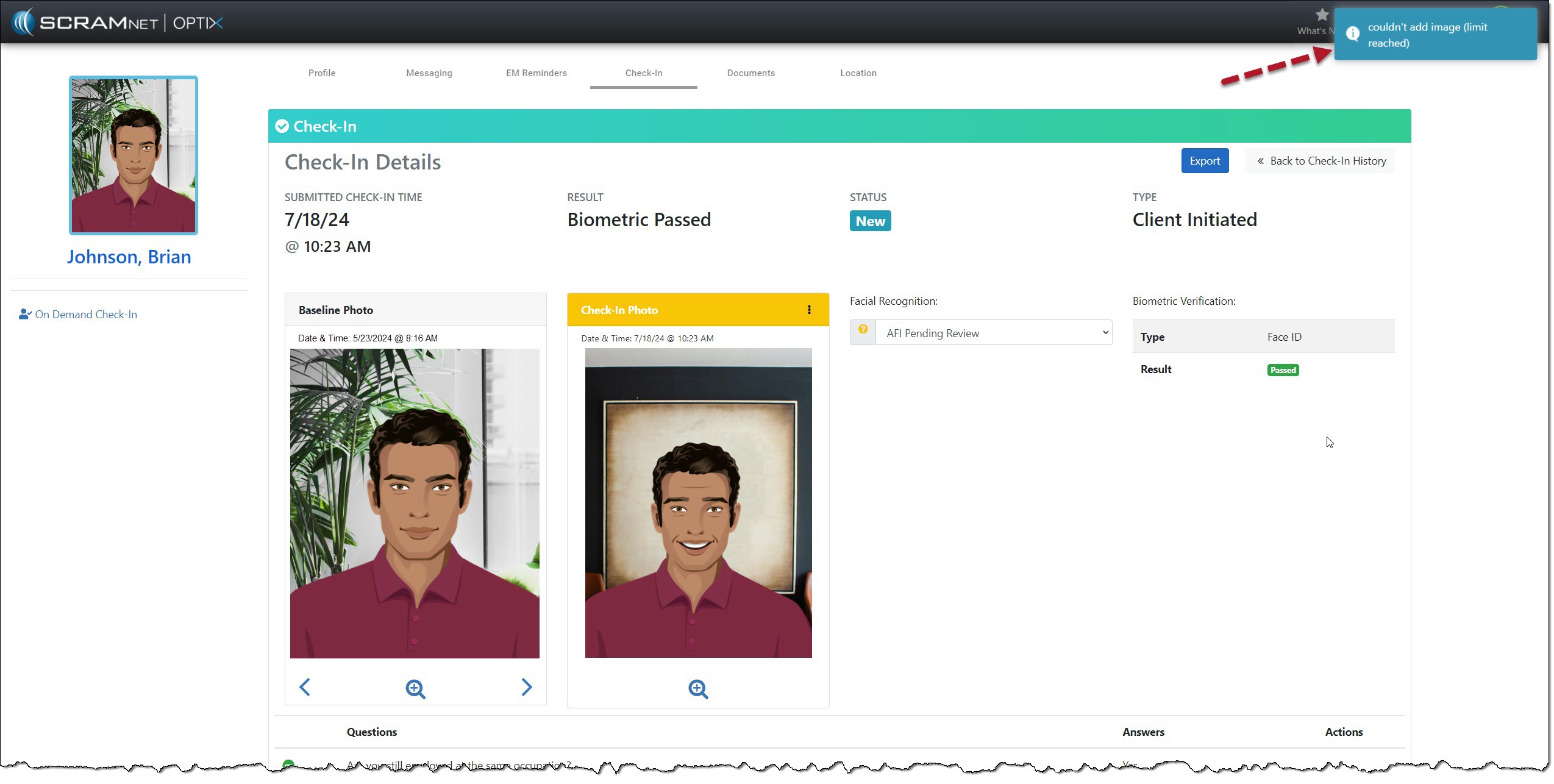Zoom in on the Baseline Photo magnifier

click(415, 689)
